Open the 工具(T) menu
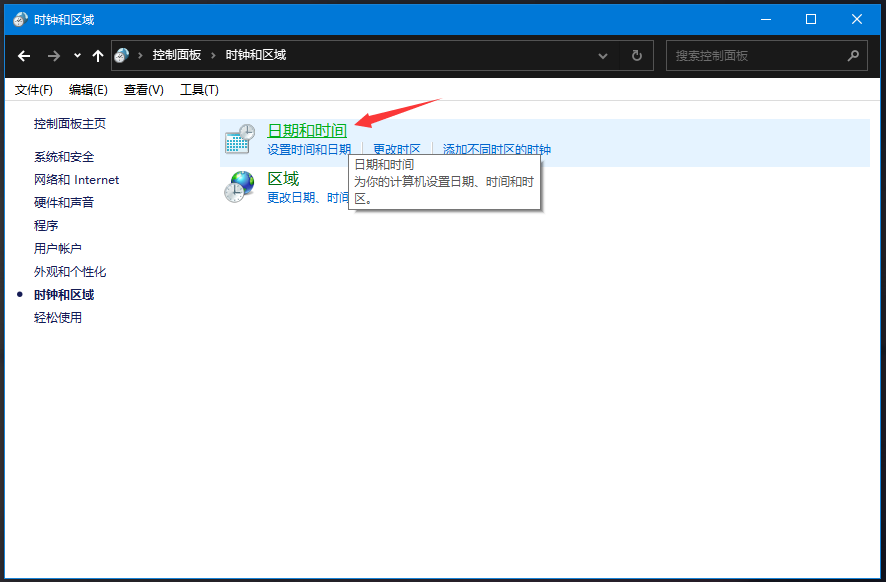 tap(198, 89)
